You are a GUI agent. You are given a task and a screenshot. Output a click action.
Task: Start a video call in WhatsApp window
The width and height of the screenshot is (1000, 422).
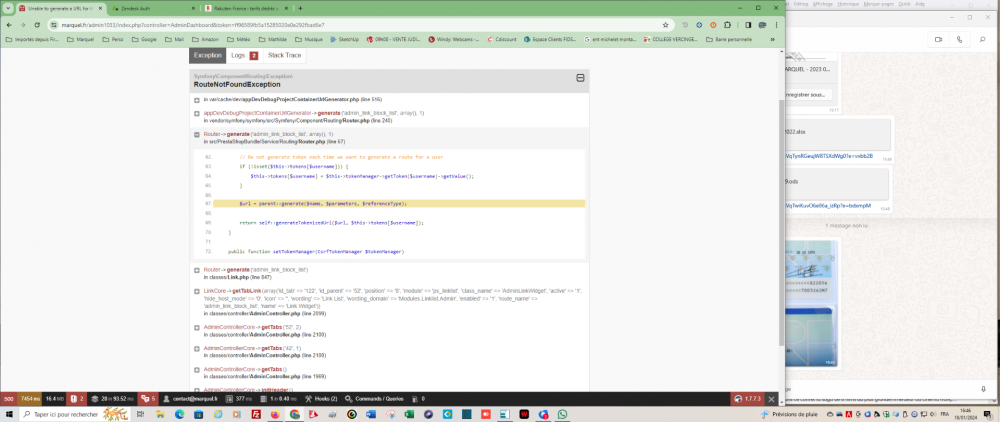coord(938,40)
